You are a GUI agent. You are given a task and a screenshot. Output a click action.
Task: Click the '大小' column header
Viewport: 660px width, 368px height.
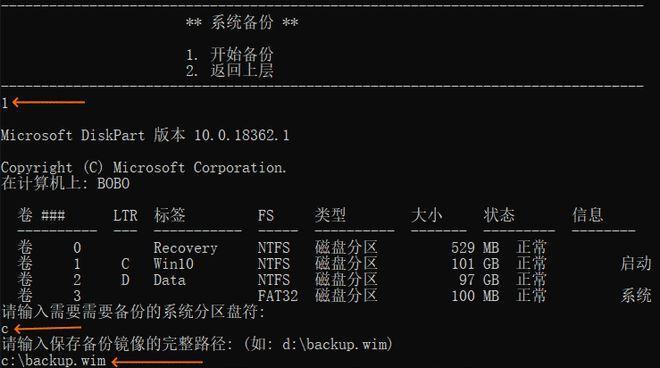[426, 215]
